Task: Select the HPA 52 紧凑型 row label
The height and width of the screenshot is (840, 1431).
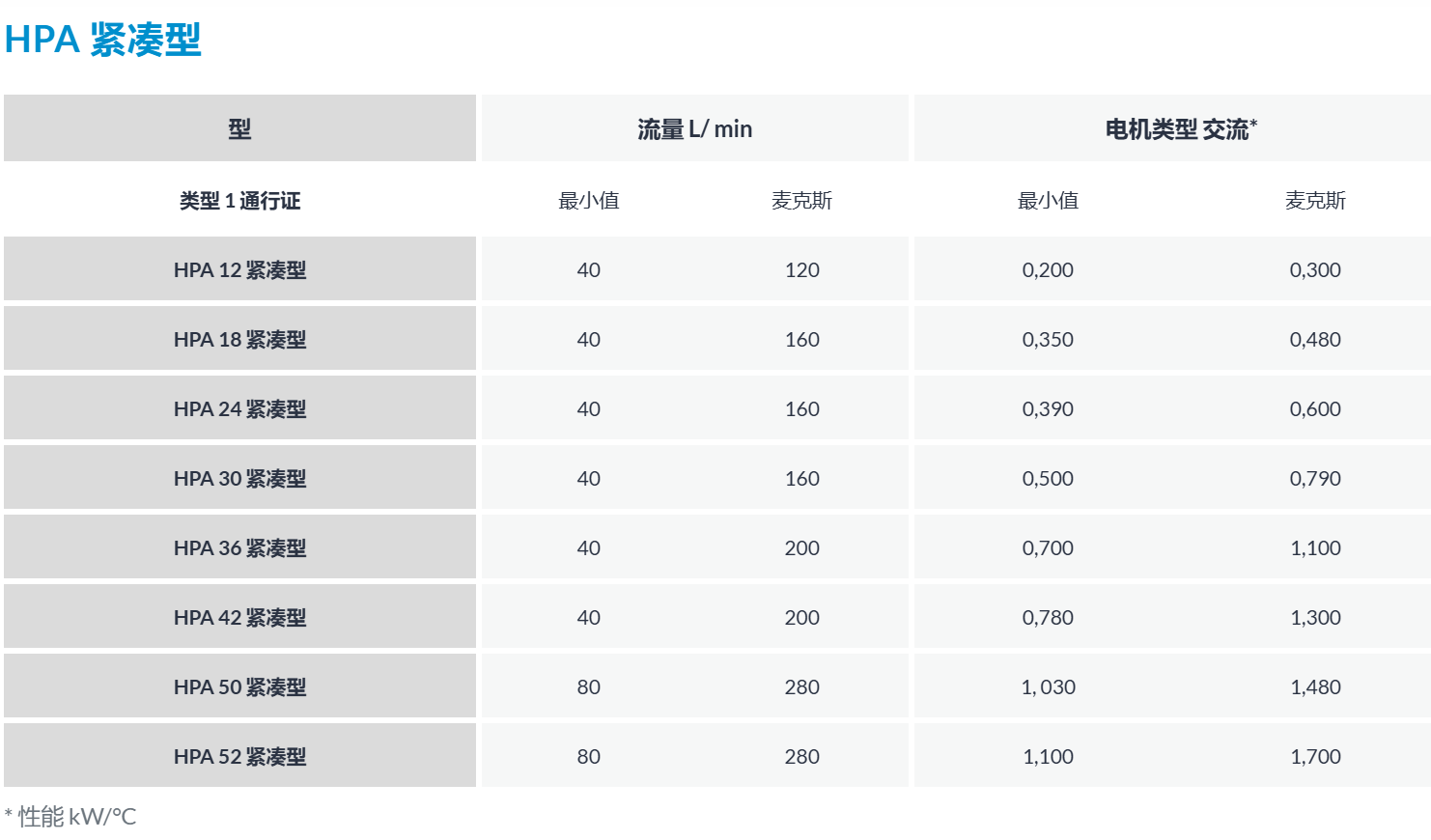Action: pyautogui.click(x=239, y=757)
